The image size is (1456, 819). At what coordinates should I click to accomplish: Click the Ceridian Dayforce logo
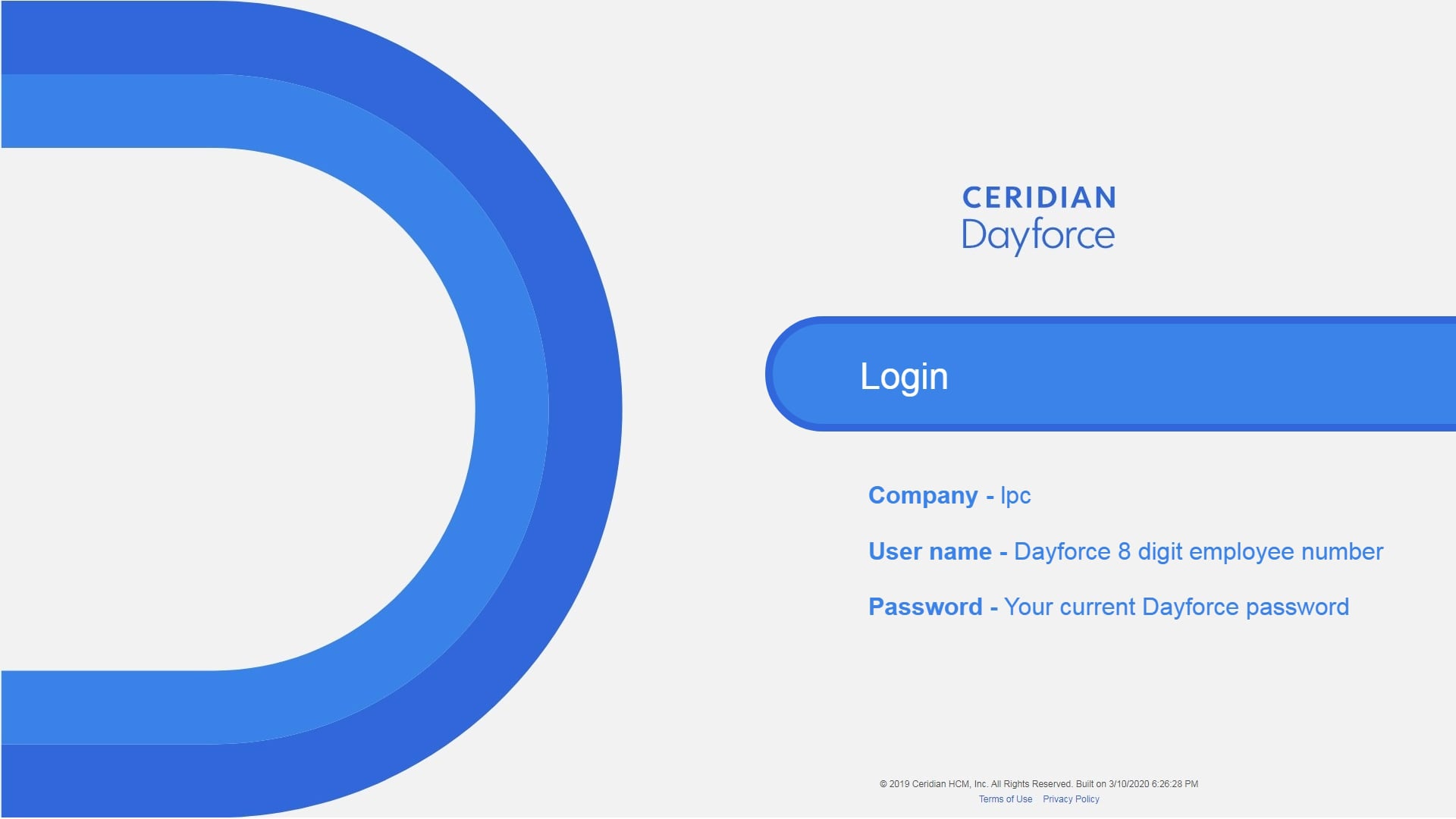coord(1039,220)
